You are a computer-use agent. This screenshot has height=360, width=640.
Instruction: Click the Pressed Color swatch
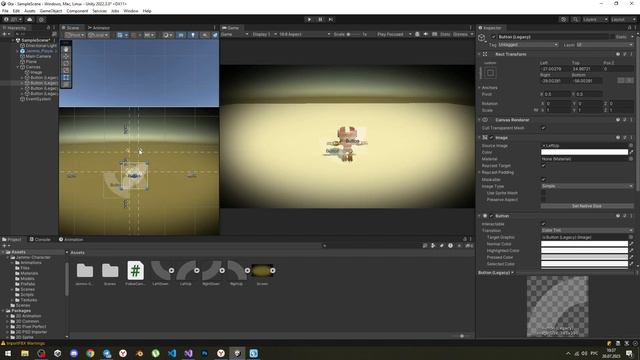click(x=584, y=257)
